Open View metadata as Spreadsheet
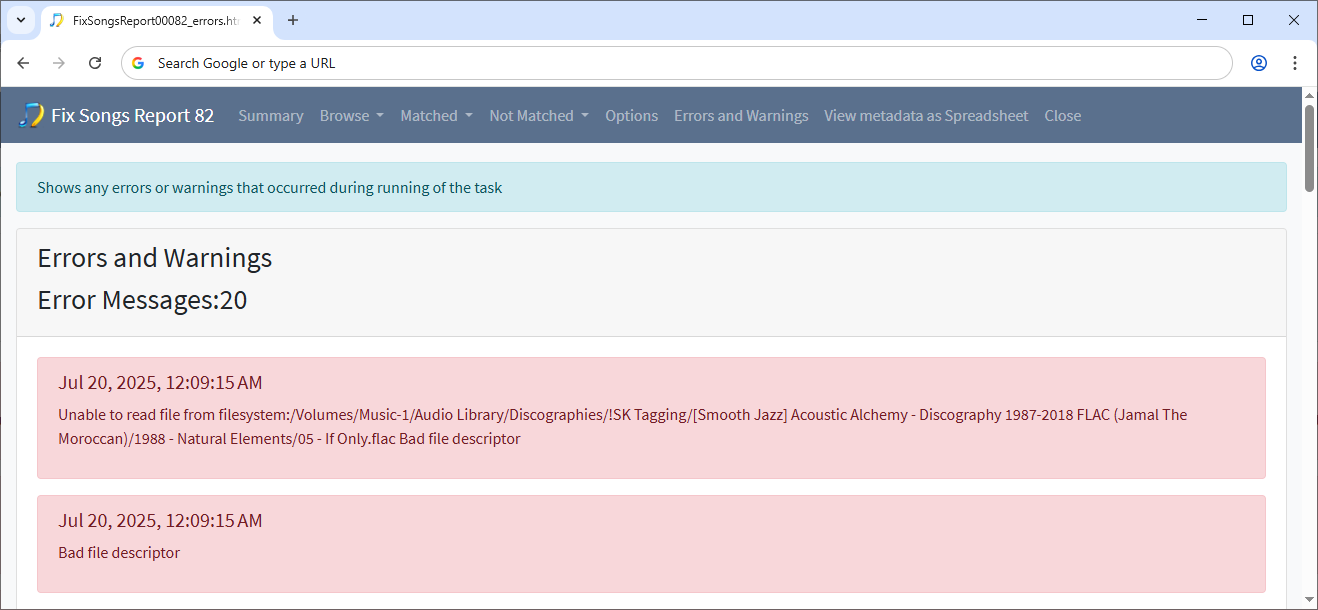The height and width of the screenshot is (610, 1318). click(x=926, y=116)
